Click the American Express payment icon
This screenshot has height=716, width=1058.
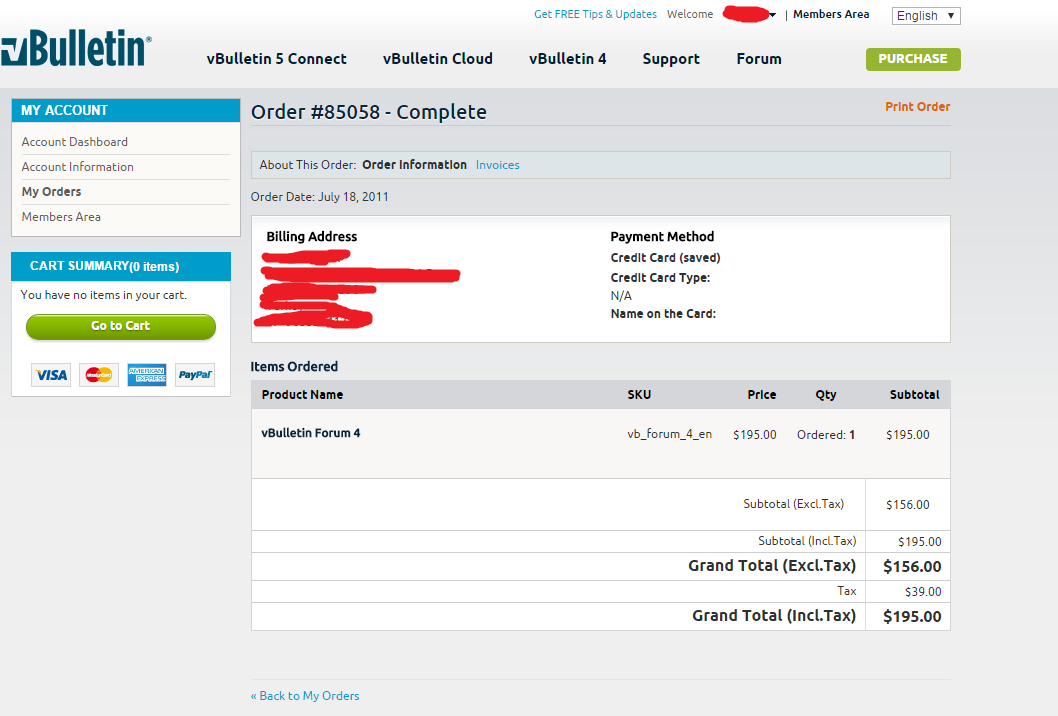point(147,375)
